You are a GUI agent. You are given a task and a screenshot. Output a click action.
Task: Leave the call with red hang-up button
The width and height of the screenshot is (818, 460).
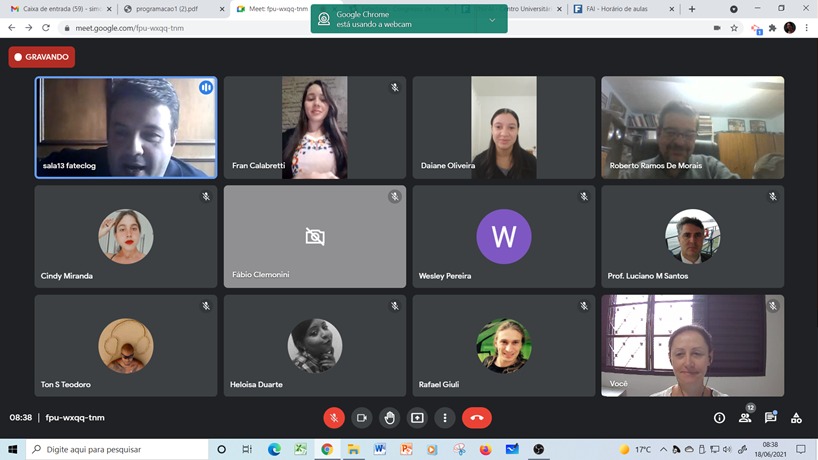tap(477, 418)
